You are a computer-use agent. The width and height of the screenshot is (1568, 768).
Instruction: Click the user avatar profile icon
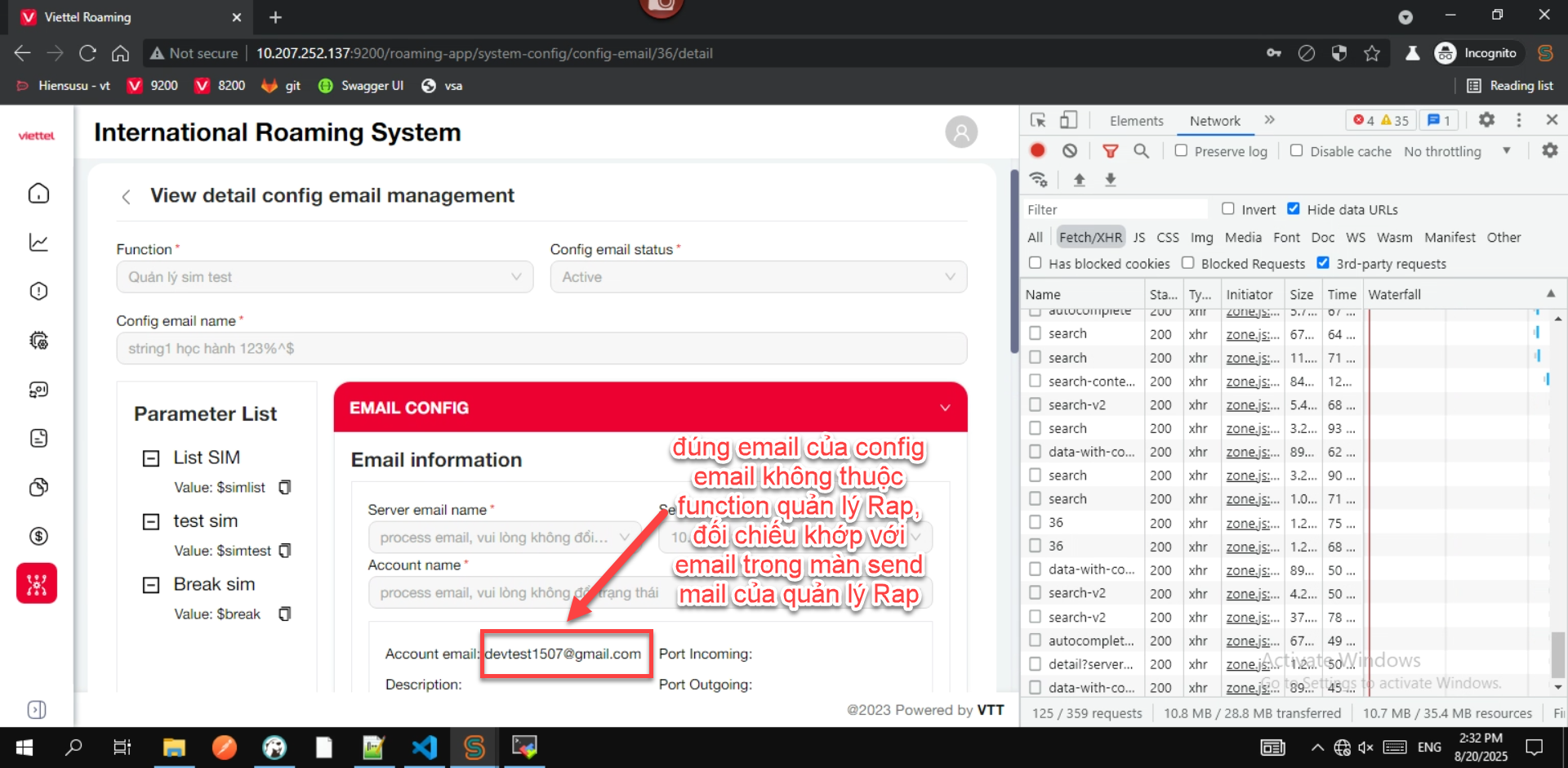[961, 132]
